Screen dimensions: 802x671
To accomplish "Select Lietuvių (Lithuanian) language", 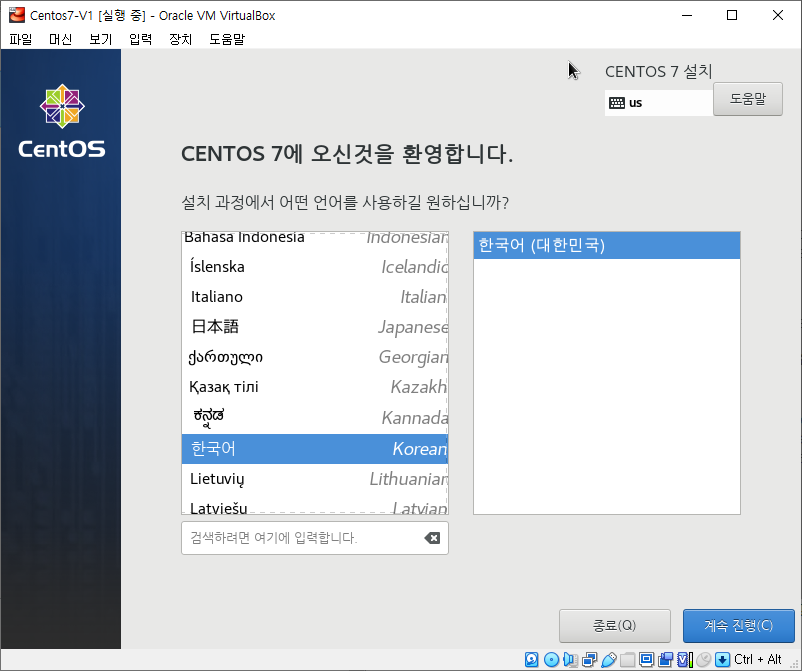I will click(x=315, y=479).
